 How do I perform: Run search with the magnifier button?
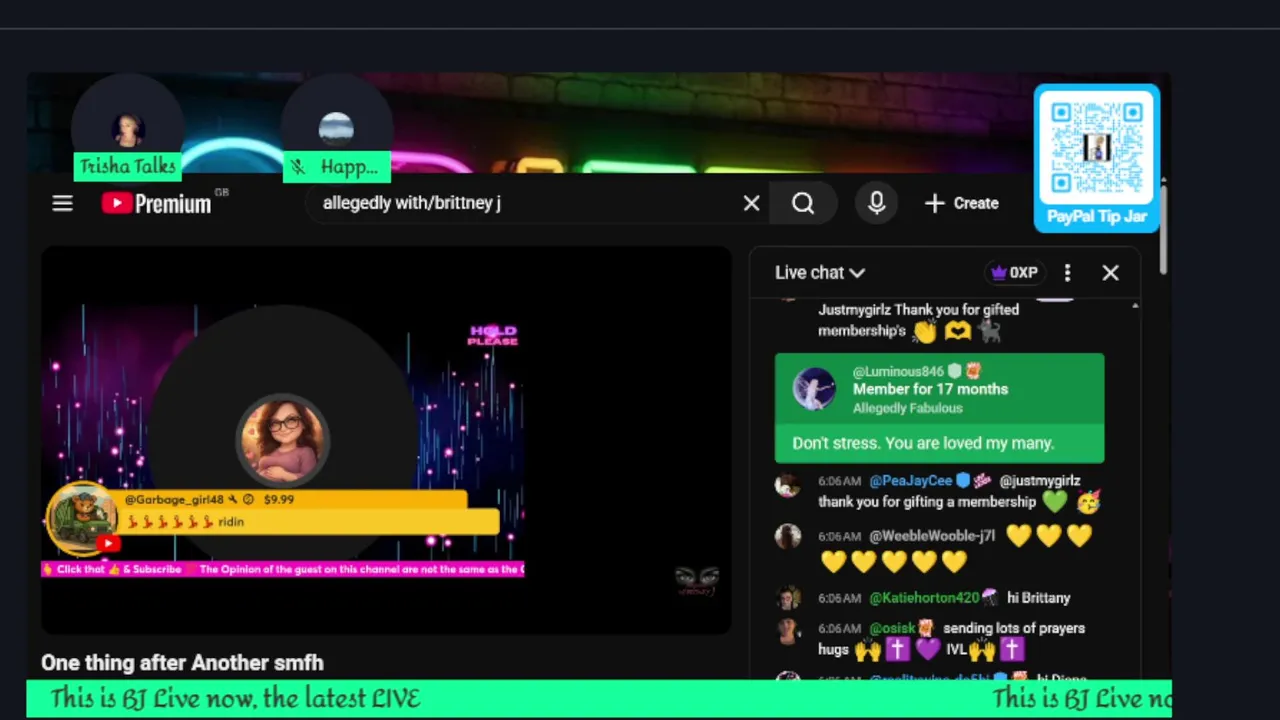803,203
